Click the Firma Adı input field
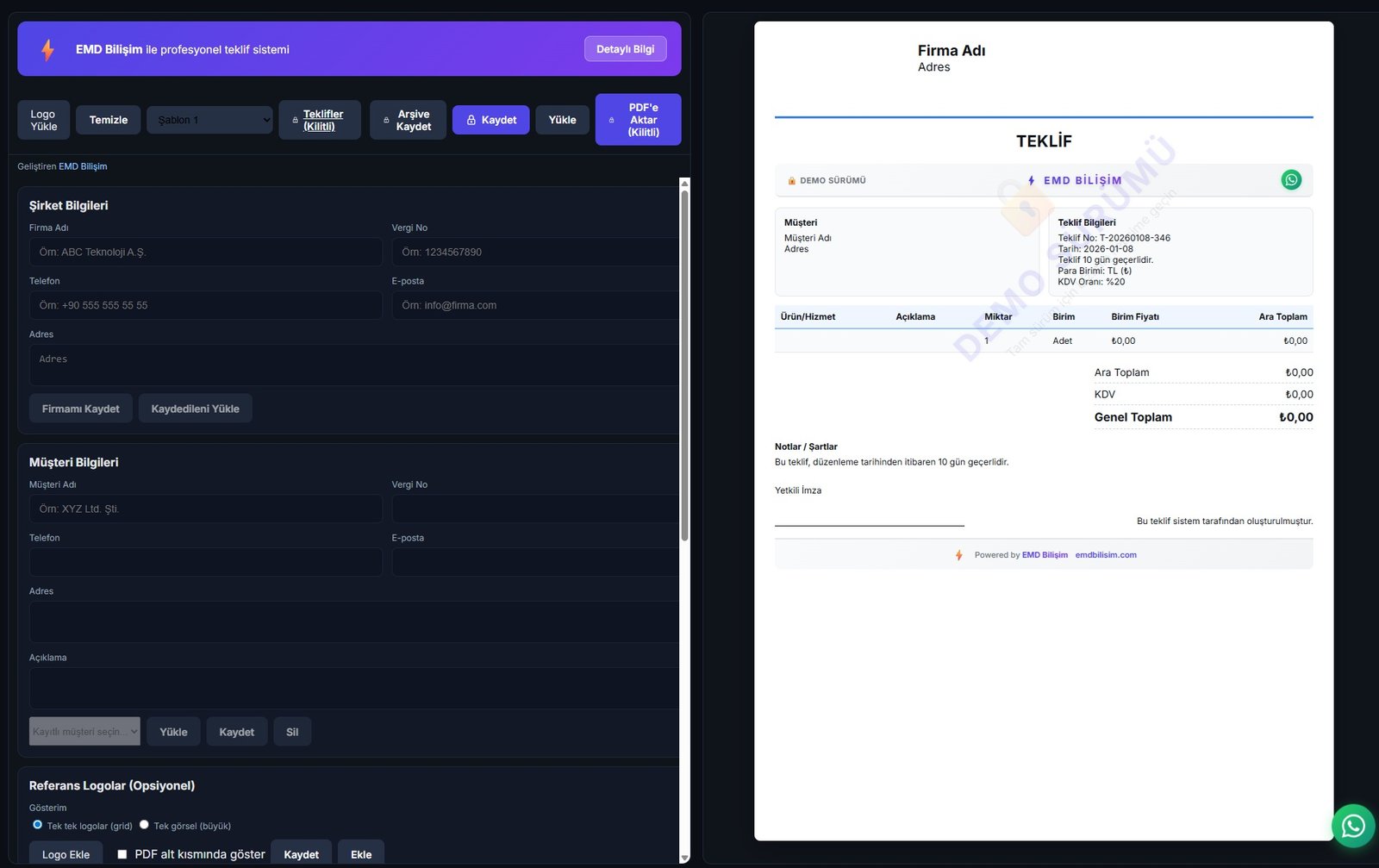Image resolution: width=1379 pixels, height=868 pixels. (205, 252)
